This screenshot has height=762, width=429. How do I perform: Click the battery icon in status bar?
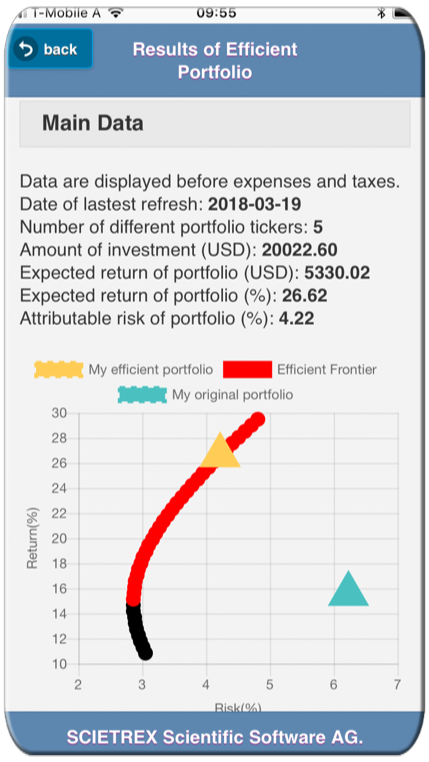click(x=403, y=13)
